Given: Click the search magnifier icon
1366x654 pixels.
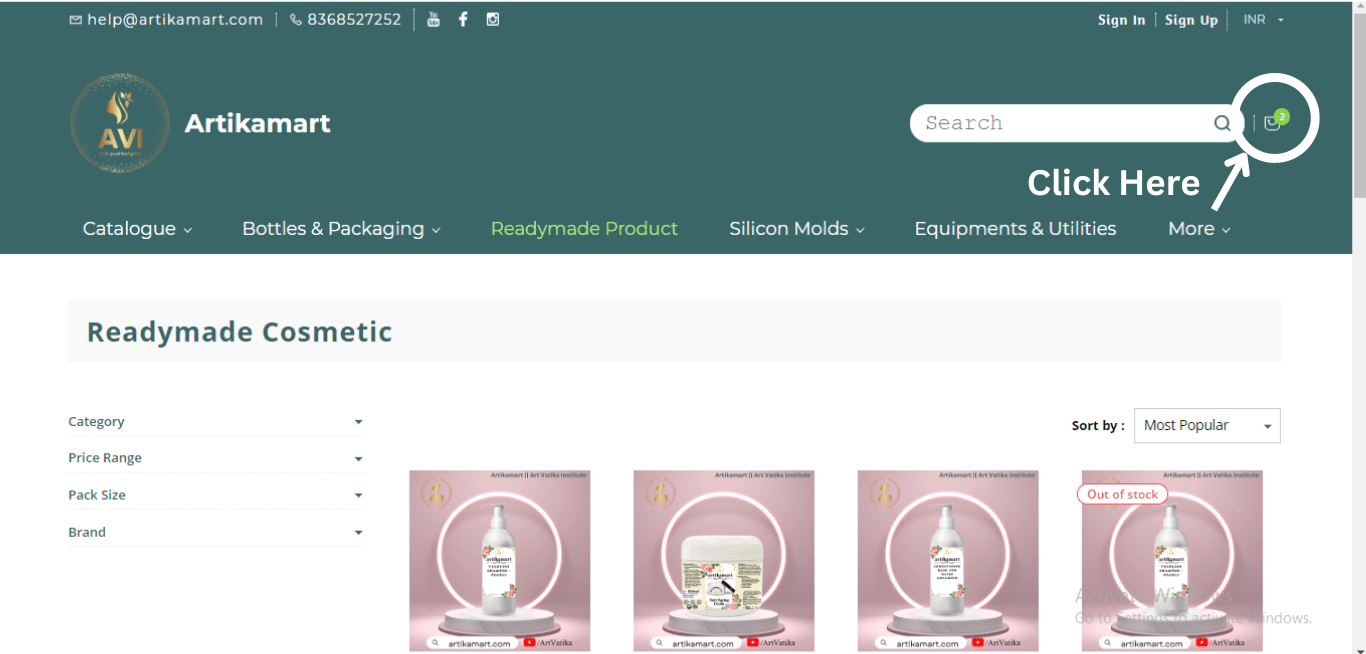Looking at the screenshot, I should pos(1222,124).
